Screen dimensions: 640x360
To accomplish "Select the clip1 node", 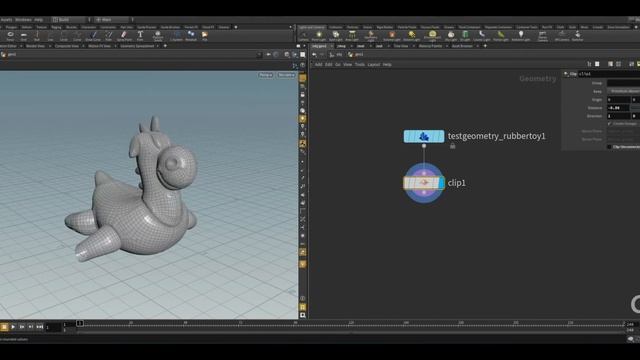I will (424, 183).
